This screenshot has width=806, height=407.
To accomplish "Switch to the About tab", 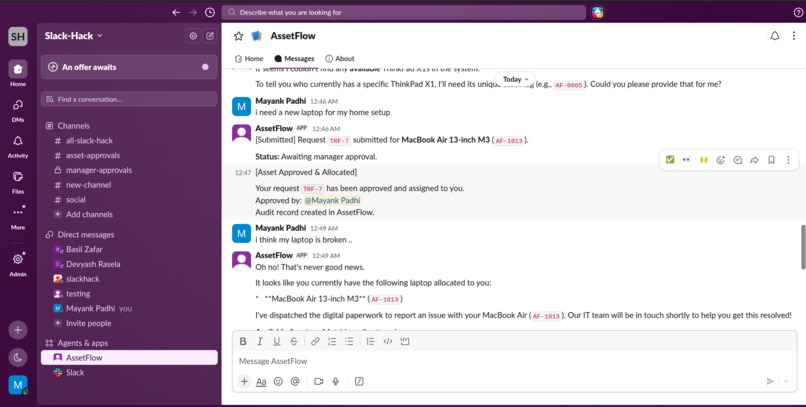I will [340, 59].
